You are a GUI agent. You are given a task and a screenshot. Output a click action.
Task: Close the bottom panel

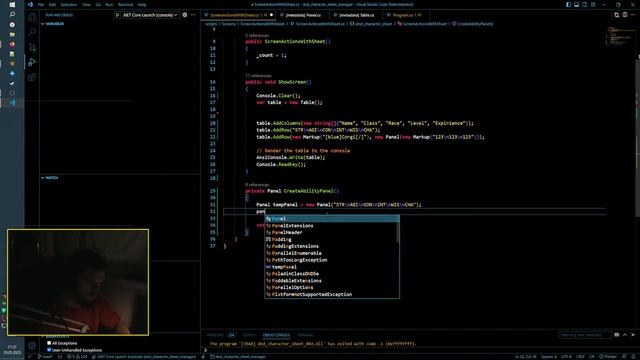click(x=633, y=335)
